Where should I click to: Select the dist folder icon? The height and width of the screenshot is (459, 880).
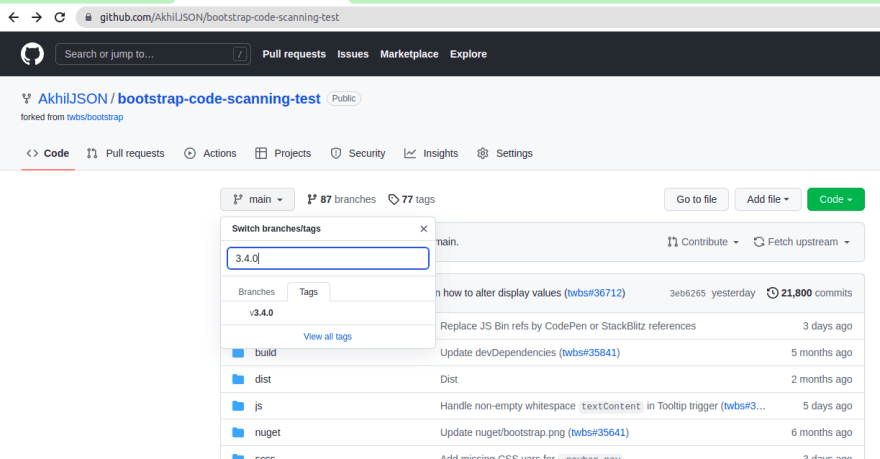238,379
